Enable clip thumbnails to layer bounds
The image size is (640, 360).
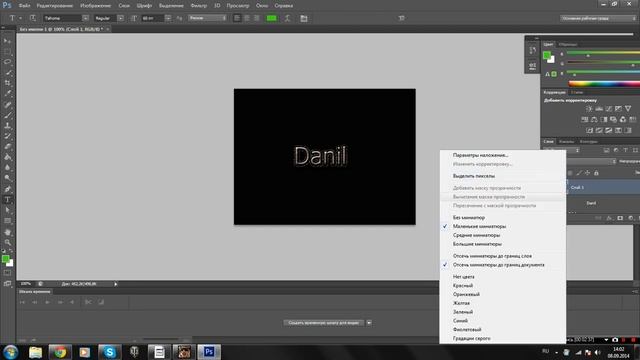(492, 256)
